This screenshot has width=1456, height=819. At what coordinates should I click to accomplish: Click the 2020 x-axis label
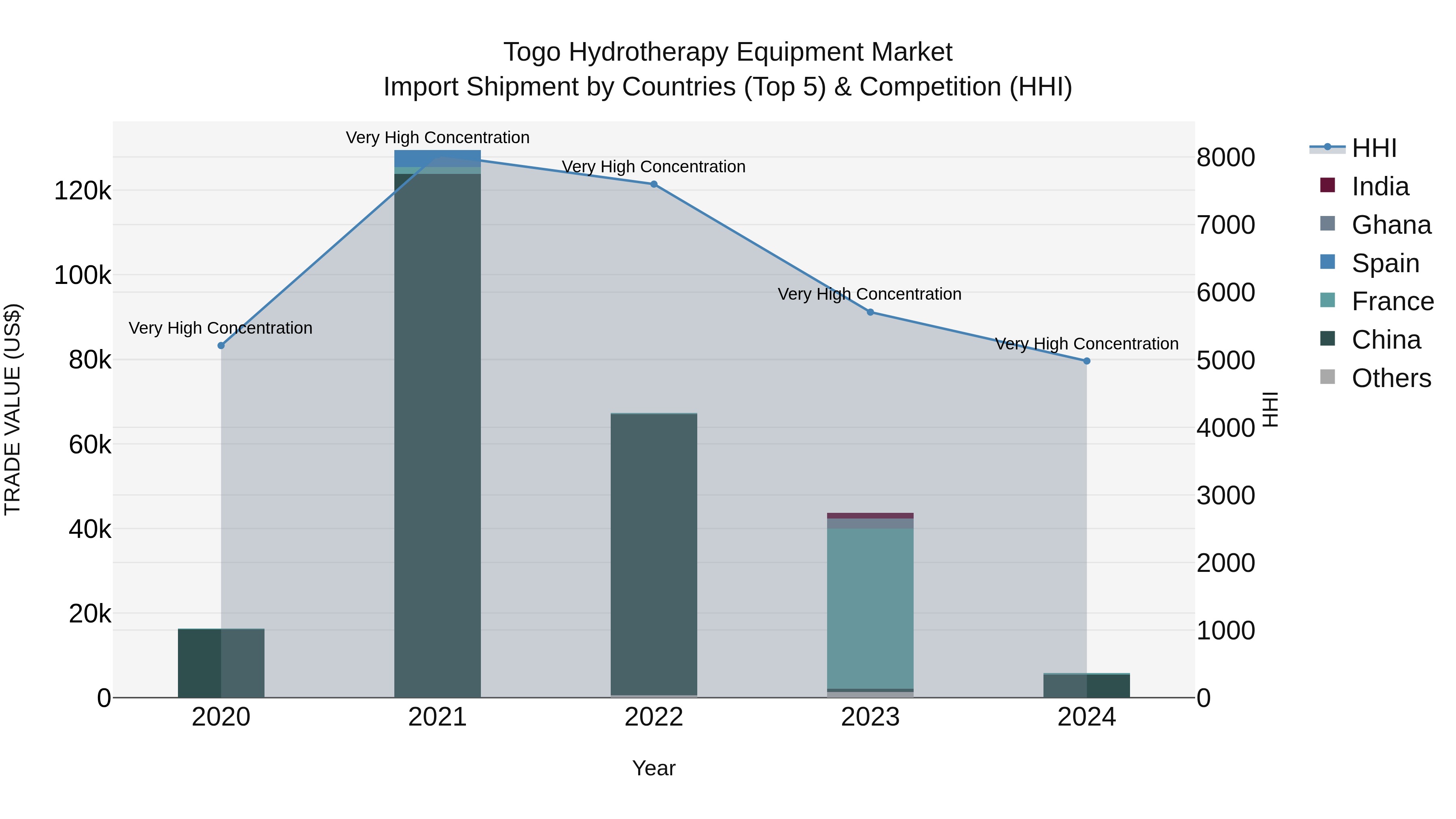point(221,717)
